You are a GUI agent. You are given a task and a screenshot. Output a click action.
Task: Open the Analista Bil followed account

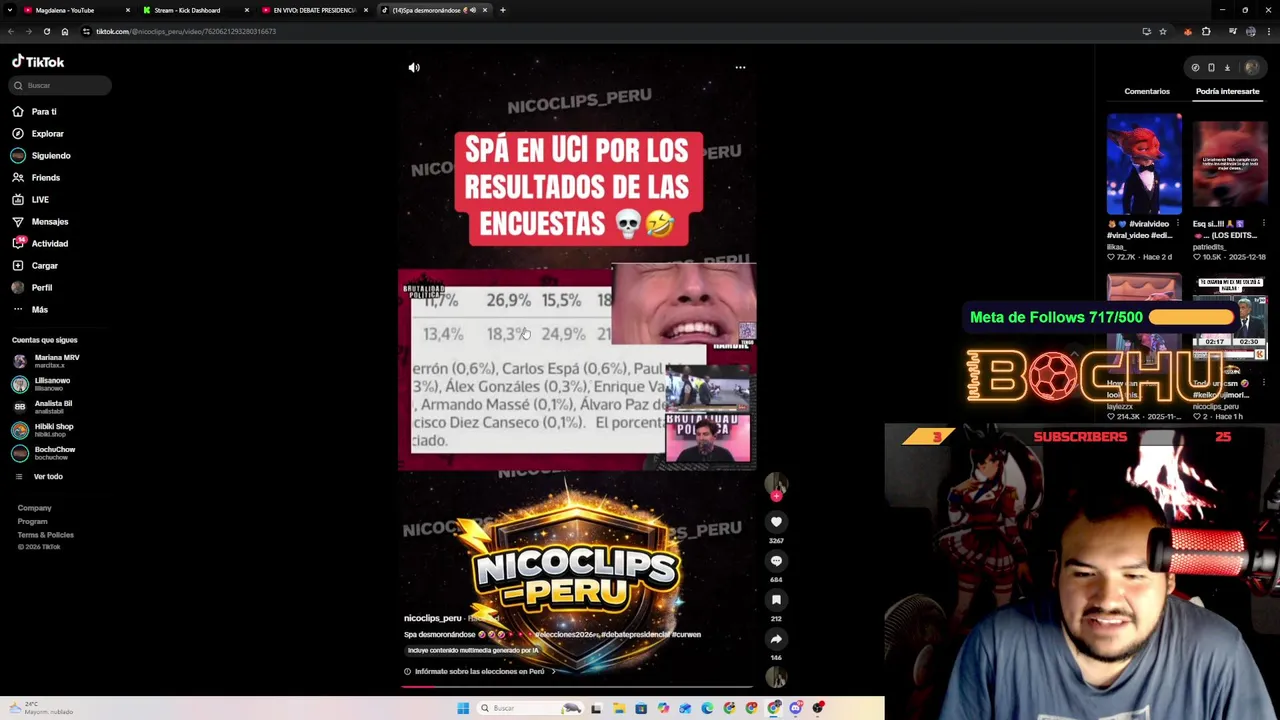point(43,407)
